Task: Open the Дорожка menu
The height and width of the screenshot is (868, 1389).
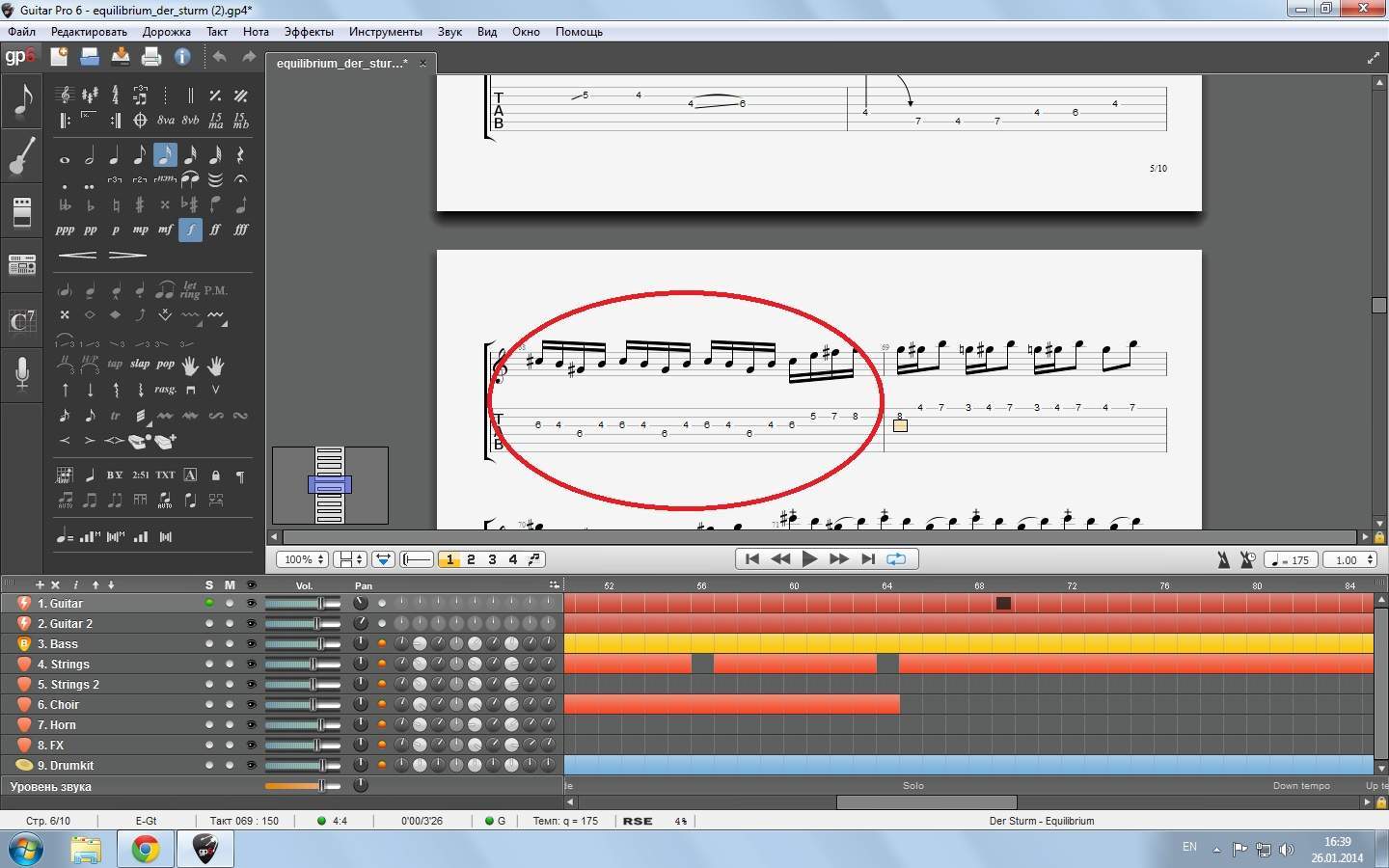Action: [x=166, y=32]
